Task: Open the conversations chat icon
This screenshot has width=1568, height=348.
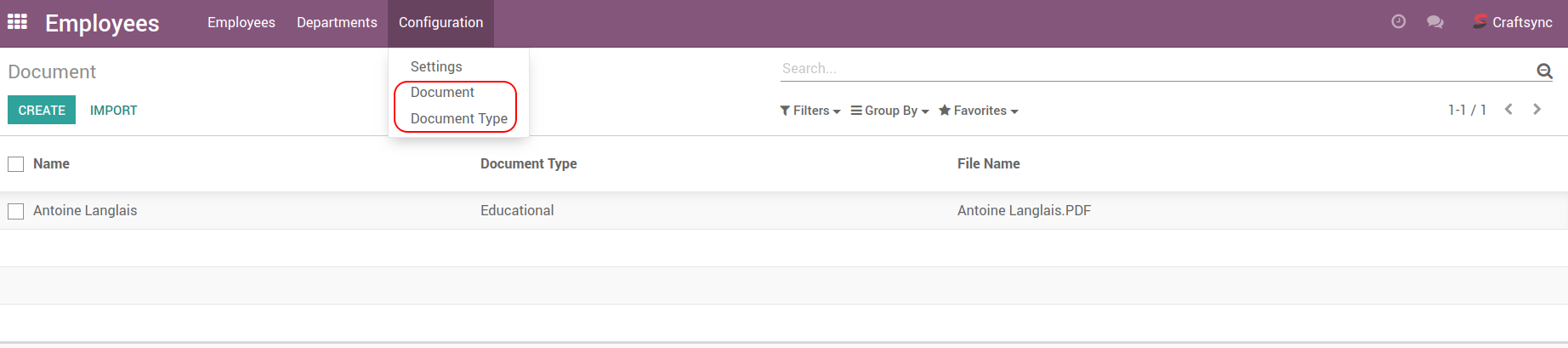Action: [x=1435, y=22]
